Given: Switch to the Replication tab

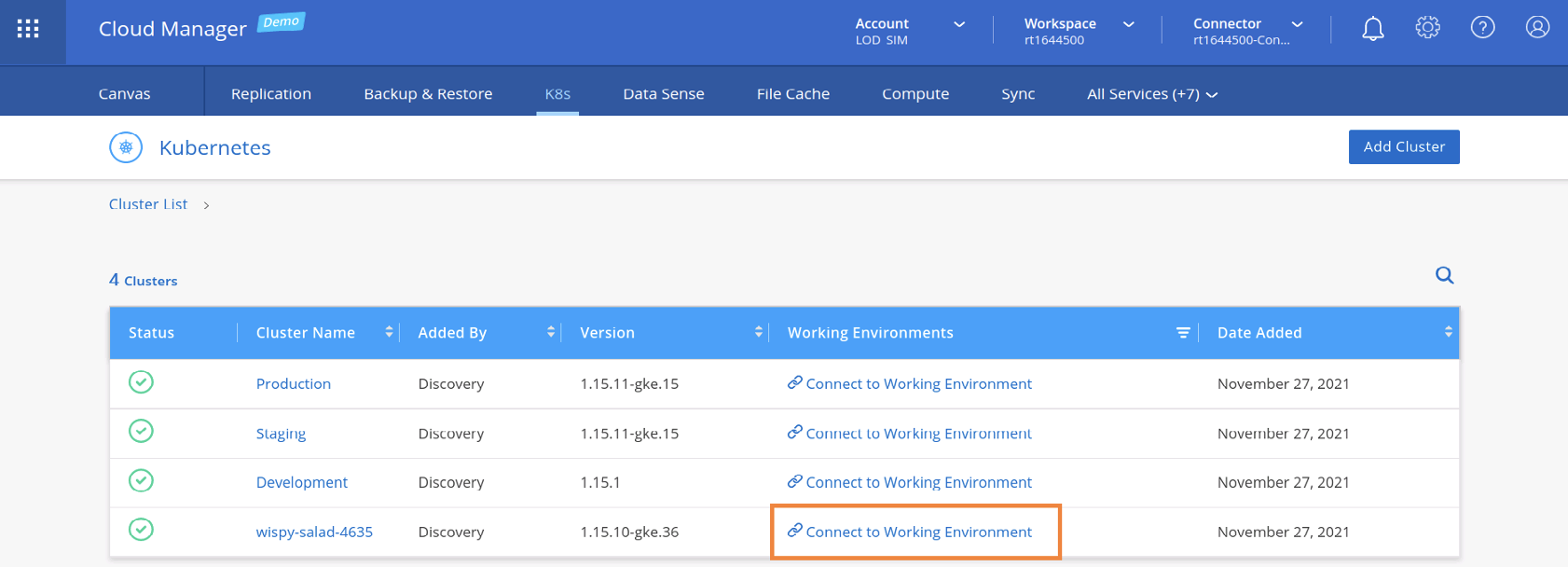Looking at the screenshot, I should tap(271, 94).
